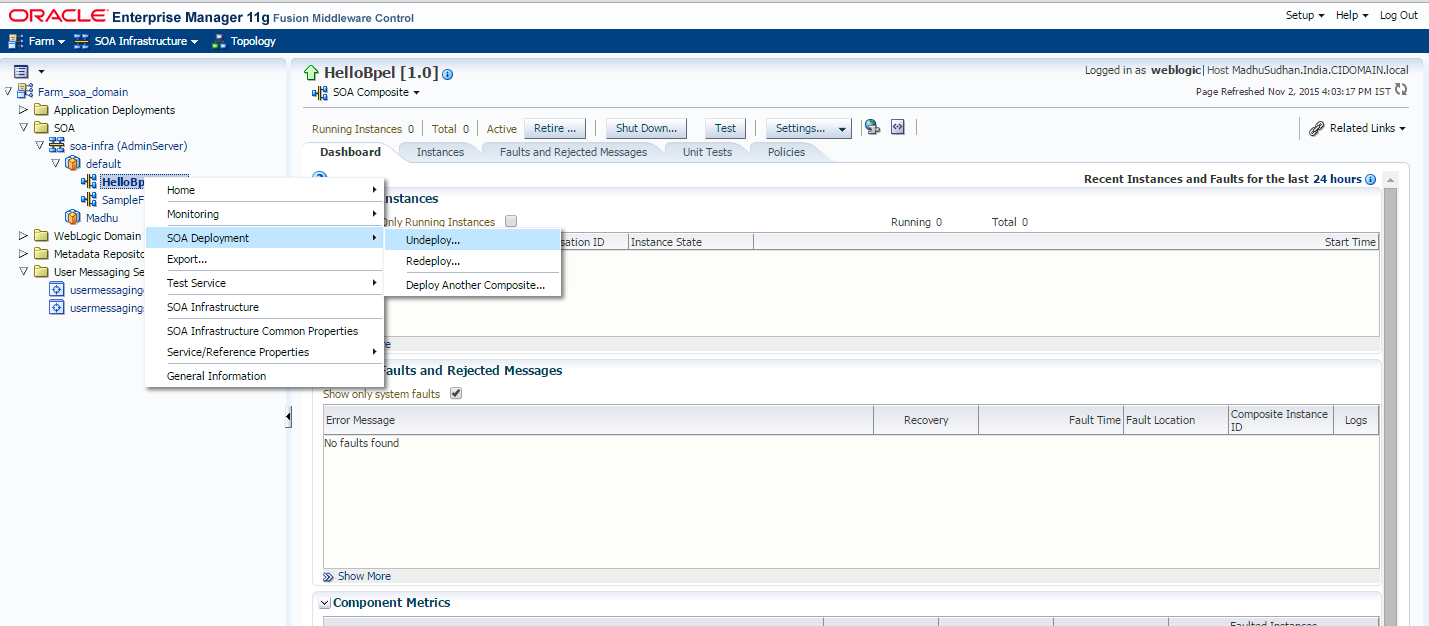
Task: Untick Show only system faults checkbox
Action: [456, 394]
